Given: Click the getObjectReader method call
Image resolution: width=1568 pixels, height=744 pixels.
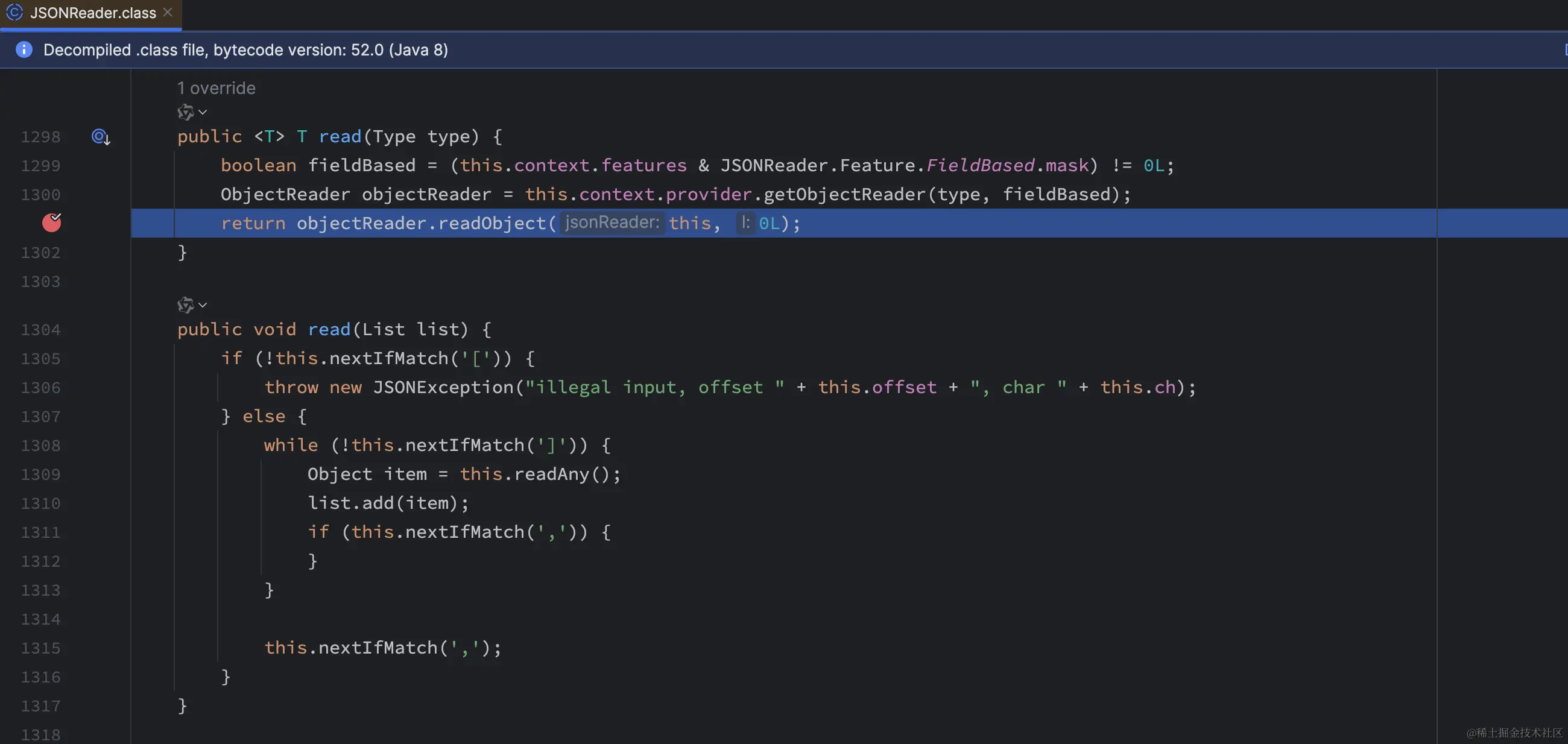Looking at the screenshot, I should [x=844, y=195].
